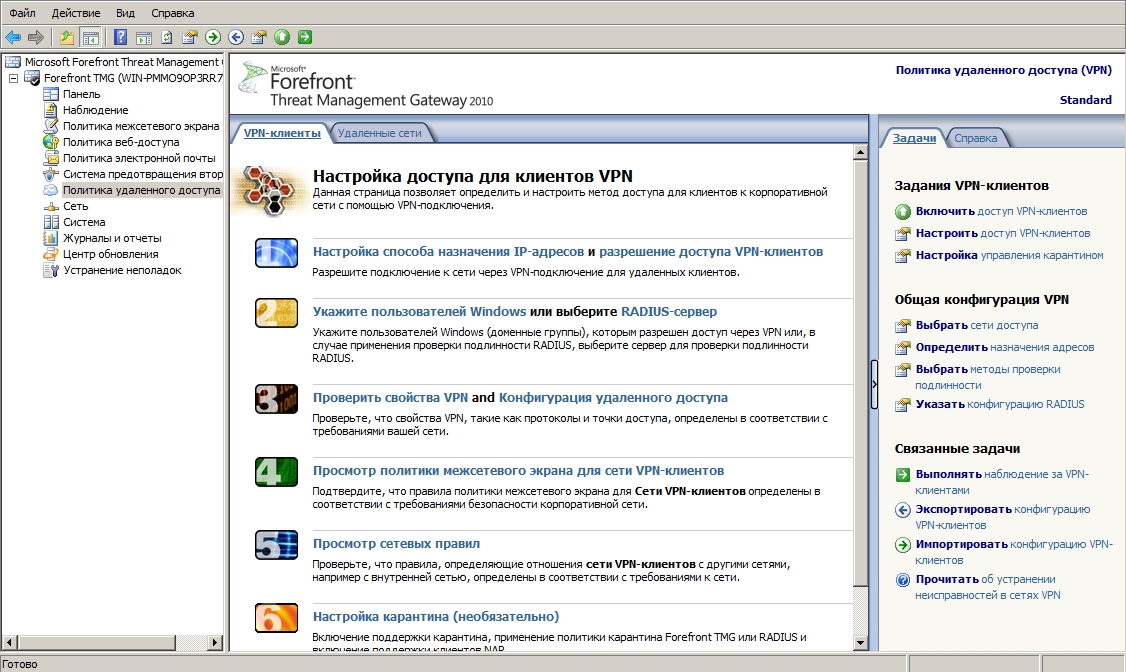Collapse the task pane with the splitter handle

(874, 384)
